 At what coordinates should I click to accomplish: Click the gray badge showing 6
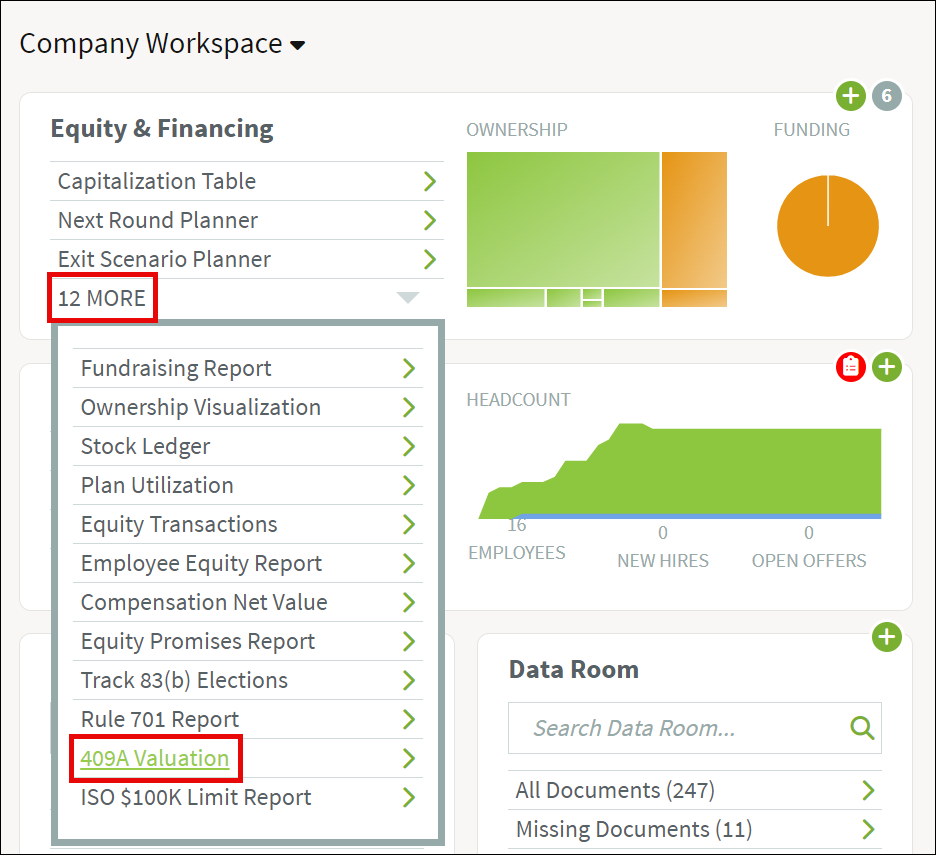(886, 97)
